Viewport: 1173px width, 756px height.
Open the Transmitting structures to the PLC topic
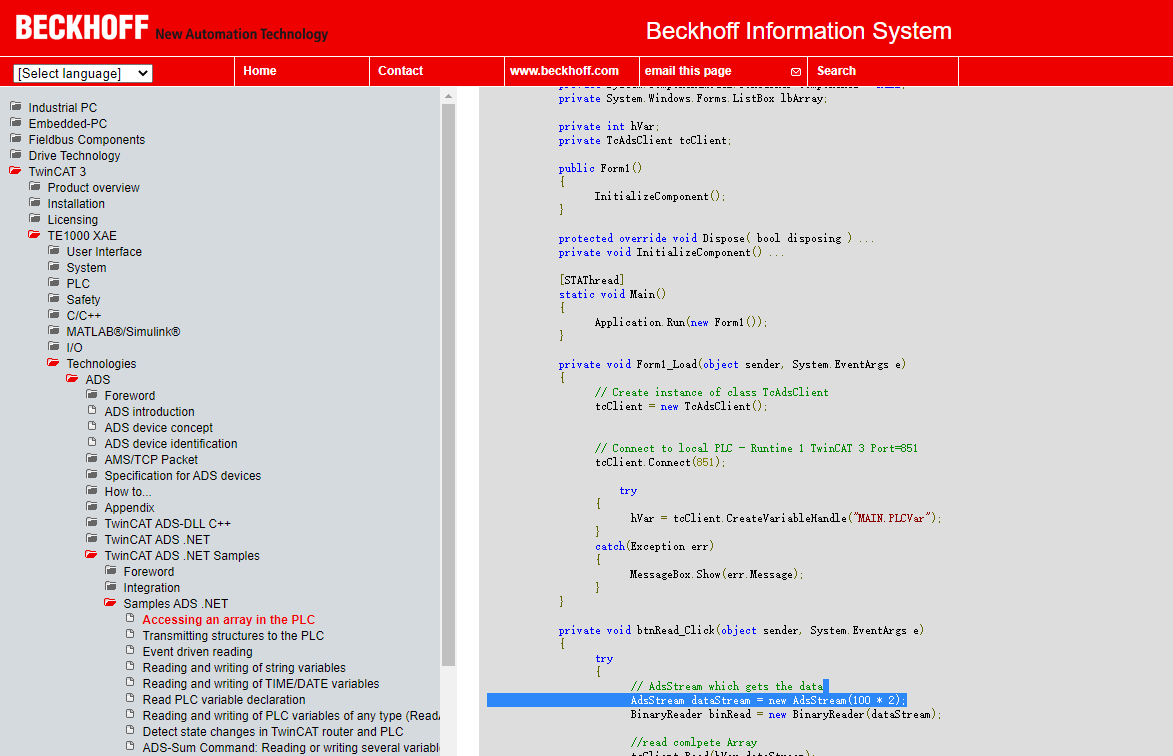tap(233, 635)
